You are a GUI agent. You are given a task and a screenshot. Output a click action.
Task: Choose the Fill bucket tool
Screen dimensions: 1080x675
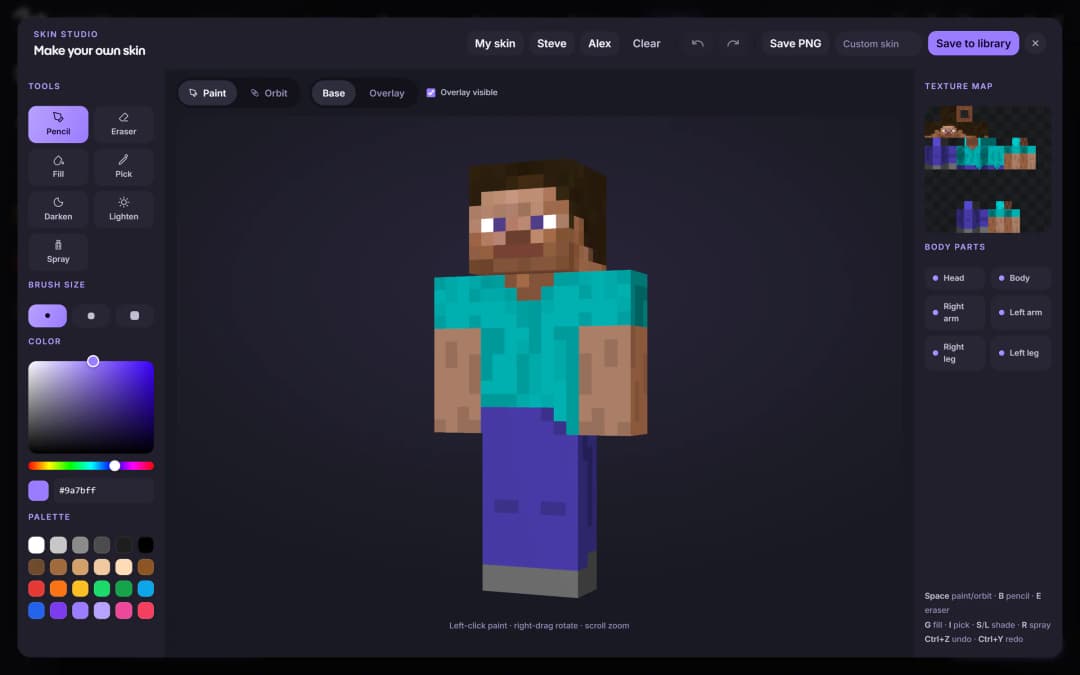coord(58,167)
